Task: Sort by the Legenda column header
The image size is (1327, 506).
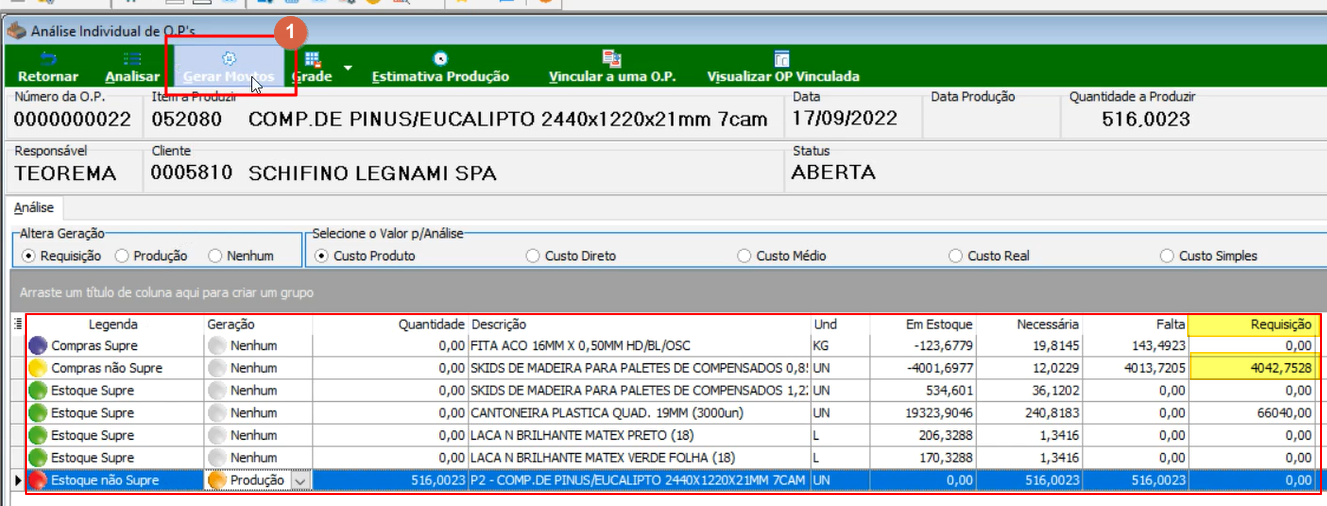Action: click(x=113, y=324)
